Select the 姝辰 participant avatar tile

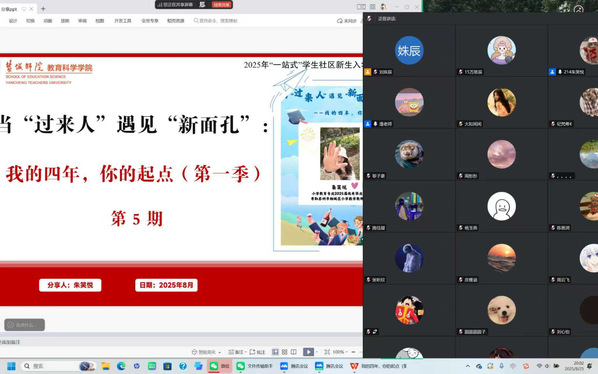pos(409,50)
